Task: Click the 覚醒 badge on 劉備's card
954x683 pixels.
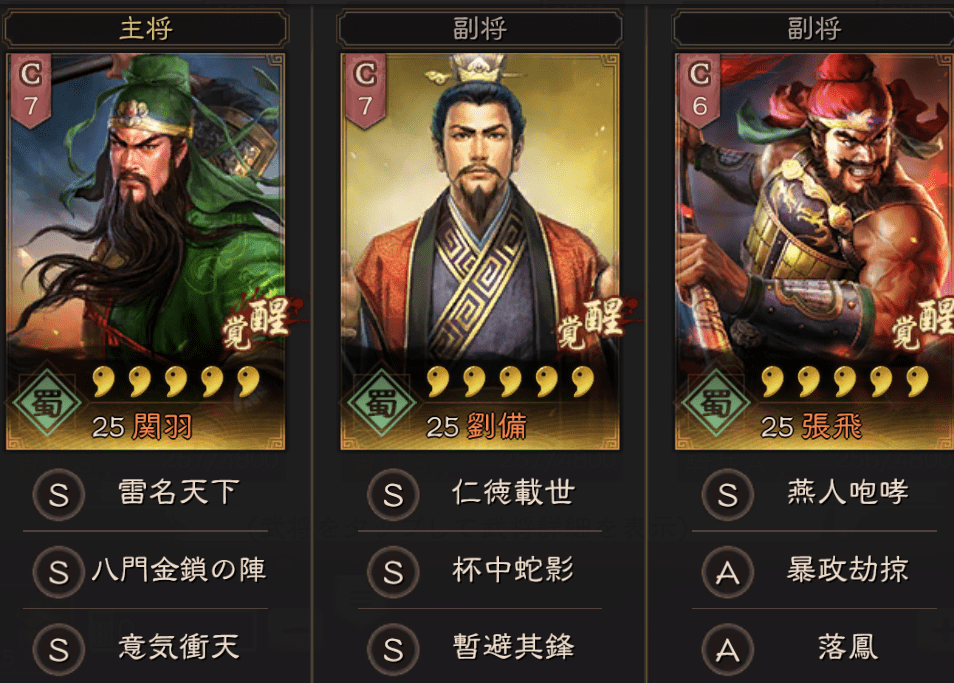Action: coord(591,322)
